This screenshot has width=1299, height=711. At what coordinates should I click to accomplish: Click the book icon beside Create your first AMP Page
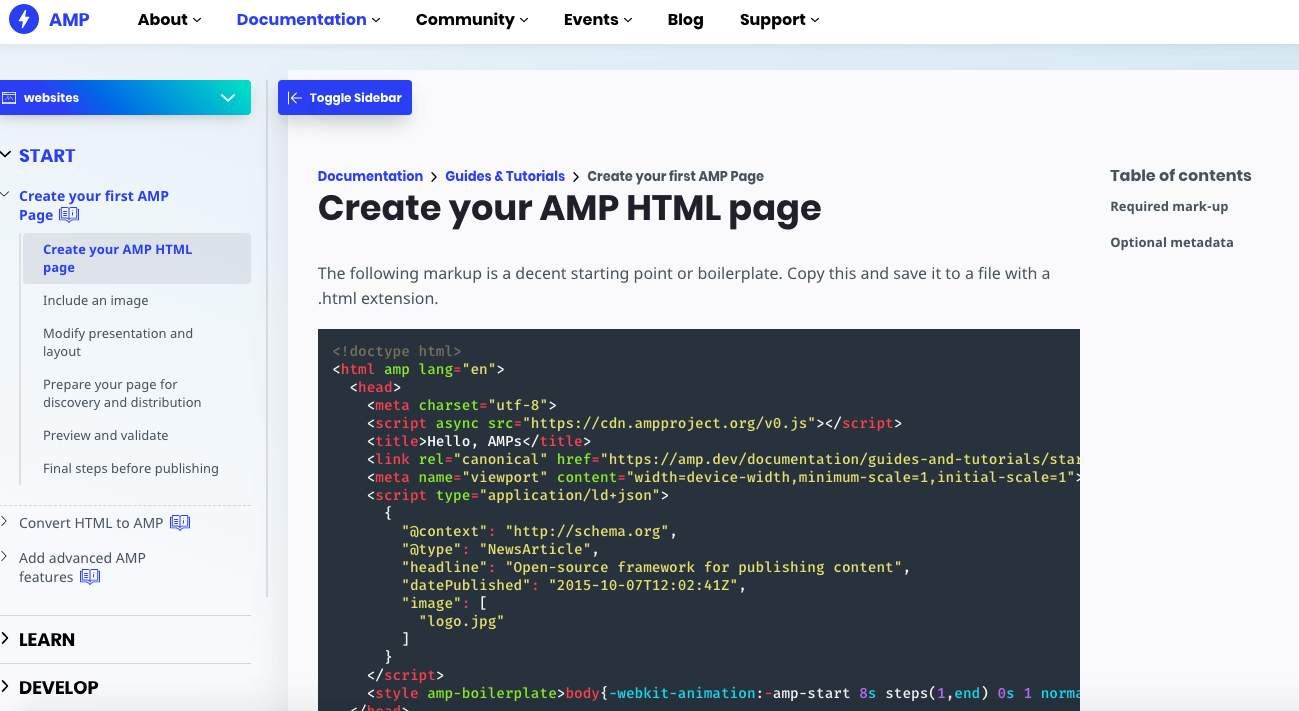tap(69, 215)
